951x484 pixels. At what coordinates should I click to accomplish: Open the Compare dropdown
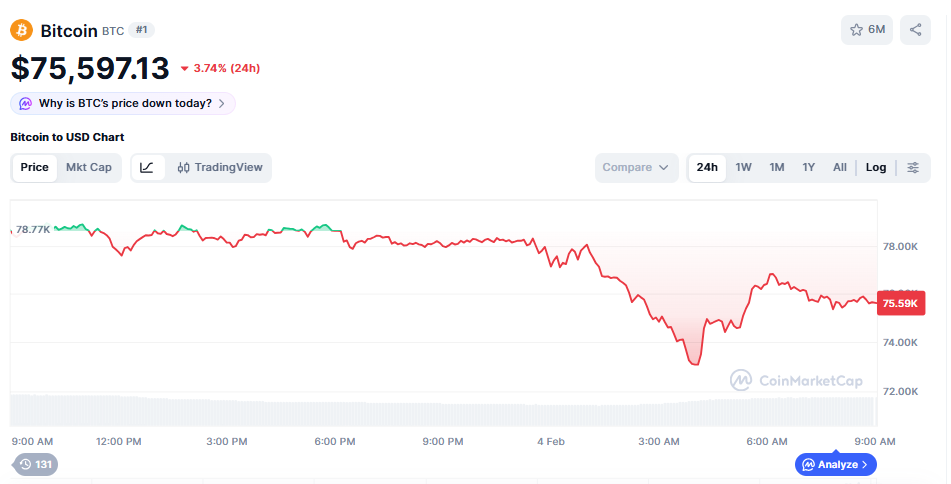[636, 168]
